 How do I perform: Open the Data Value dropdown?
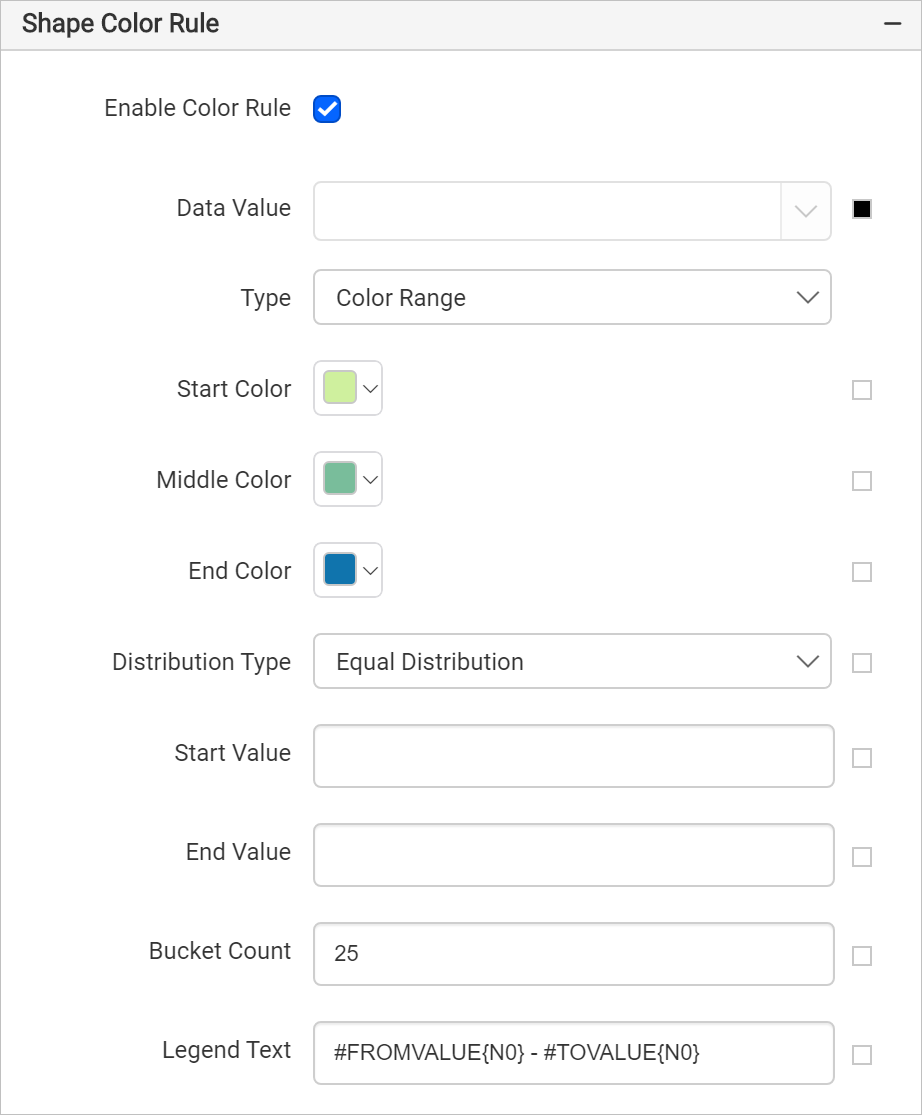[x=572, y=211]
